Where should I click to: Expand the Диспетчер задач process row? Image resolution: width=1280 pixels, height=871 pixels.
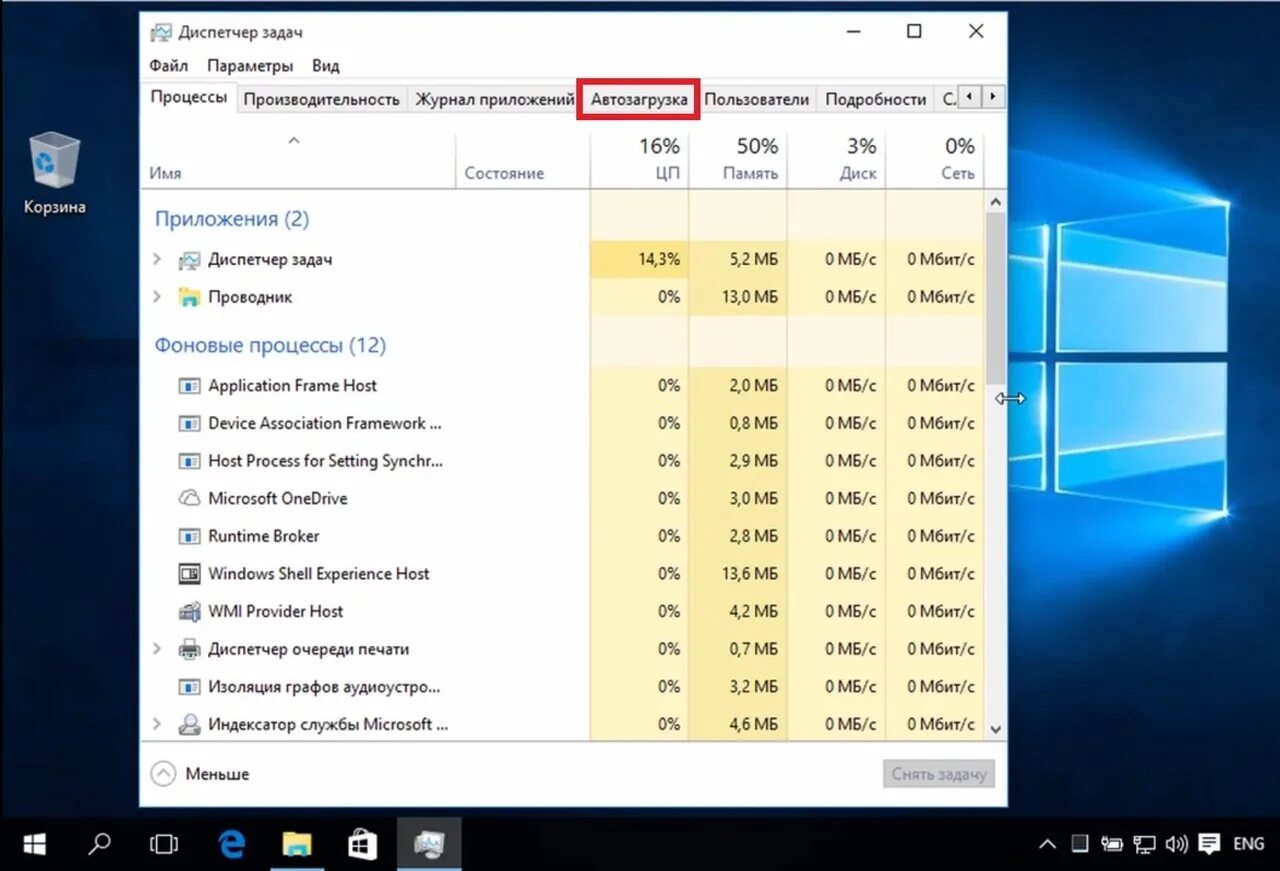pyautogui.click(x=156, y=259)
